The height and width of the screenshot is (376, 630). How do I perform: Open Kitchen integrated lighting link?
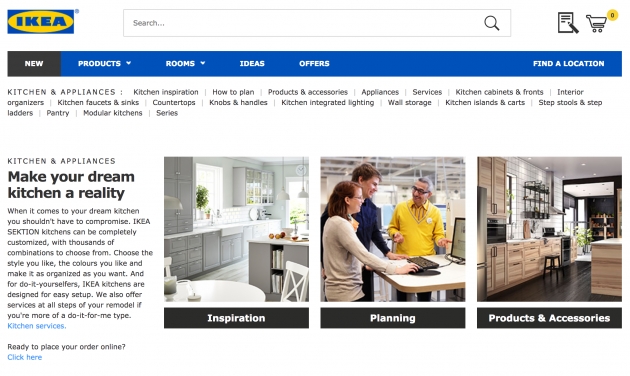pos(327,102)
